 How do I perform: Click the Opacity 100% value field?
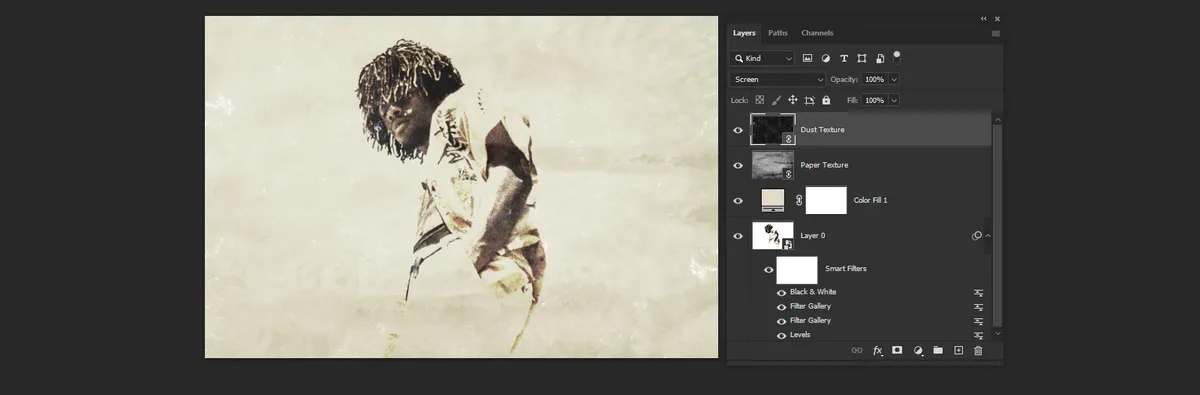click(x=874, y=79)
